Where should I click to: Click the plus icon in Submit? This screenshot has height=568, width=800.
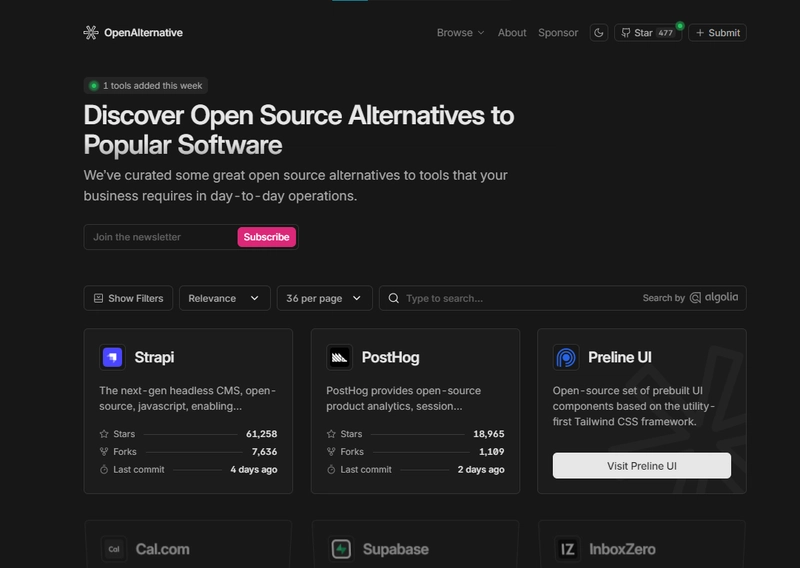coord(700,33)
